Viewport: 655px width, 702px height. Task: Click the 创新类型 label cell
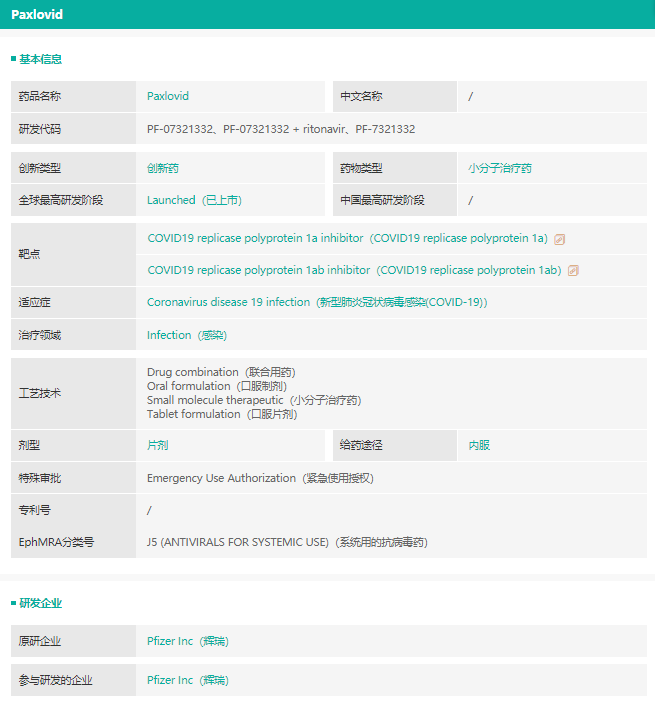point(73,168)
